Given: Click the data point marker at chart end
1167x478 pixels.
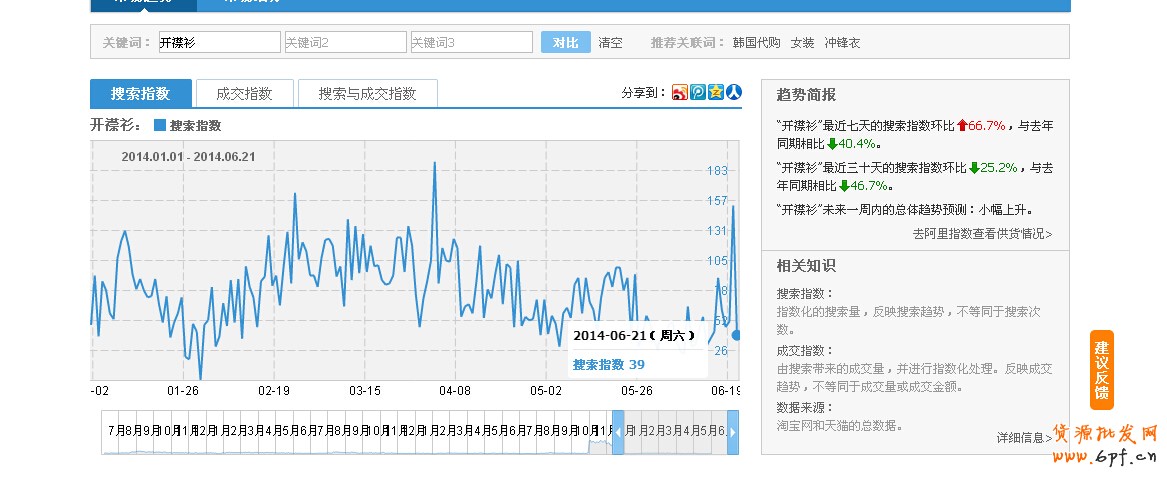Looking at the screenshot, I should pyautogui.click(x=736, y=335).
